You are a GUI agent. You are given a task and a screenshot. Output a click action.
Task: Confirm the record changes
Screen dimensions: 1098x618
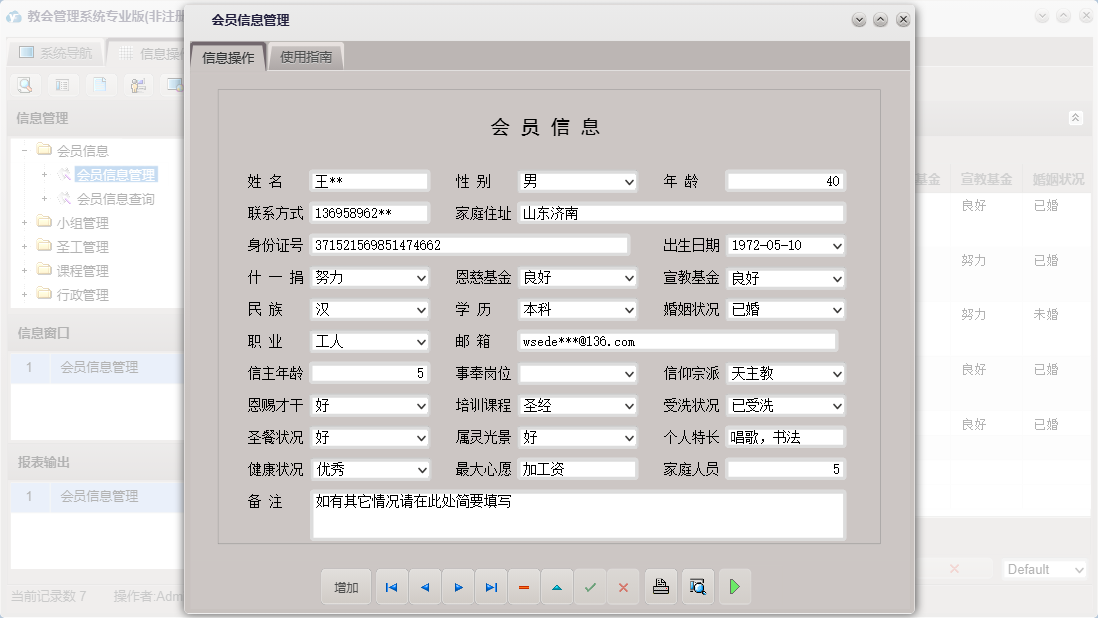[x=589, y=587]
